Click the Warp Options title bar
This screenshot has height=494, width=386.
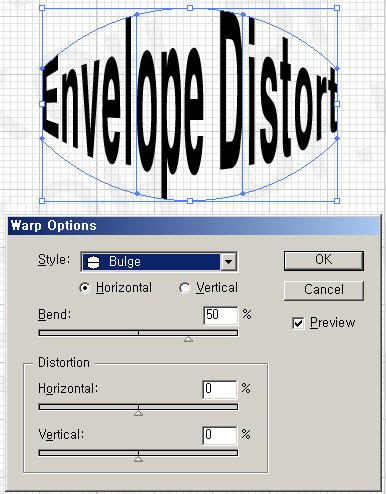tap(193, 226)
